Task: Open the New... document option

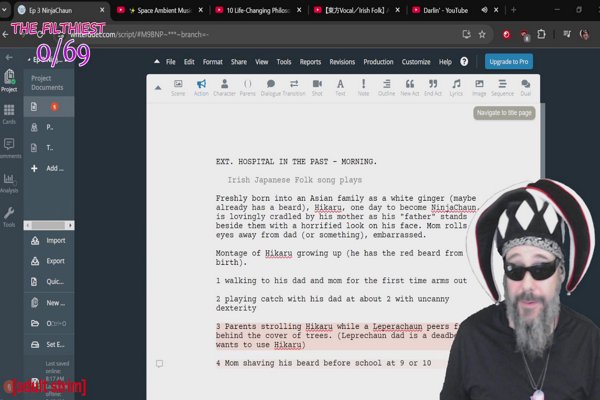Action: pyautogui.click(x=49, y=303)
